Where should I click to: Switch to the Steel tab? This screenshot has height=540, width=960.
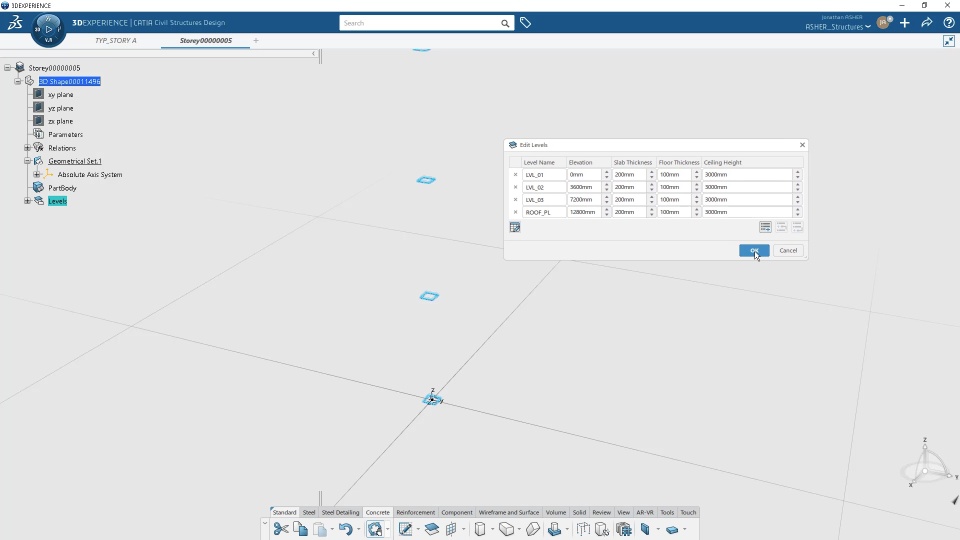pos(309,512)
